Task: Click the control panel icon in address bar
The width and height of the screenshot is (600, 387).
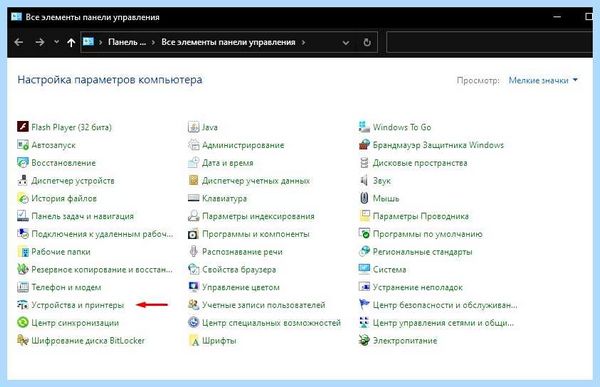Action: coord(88,41)
